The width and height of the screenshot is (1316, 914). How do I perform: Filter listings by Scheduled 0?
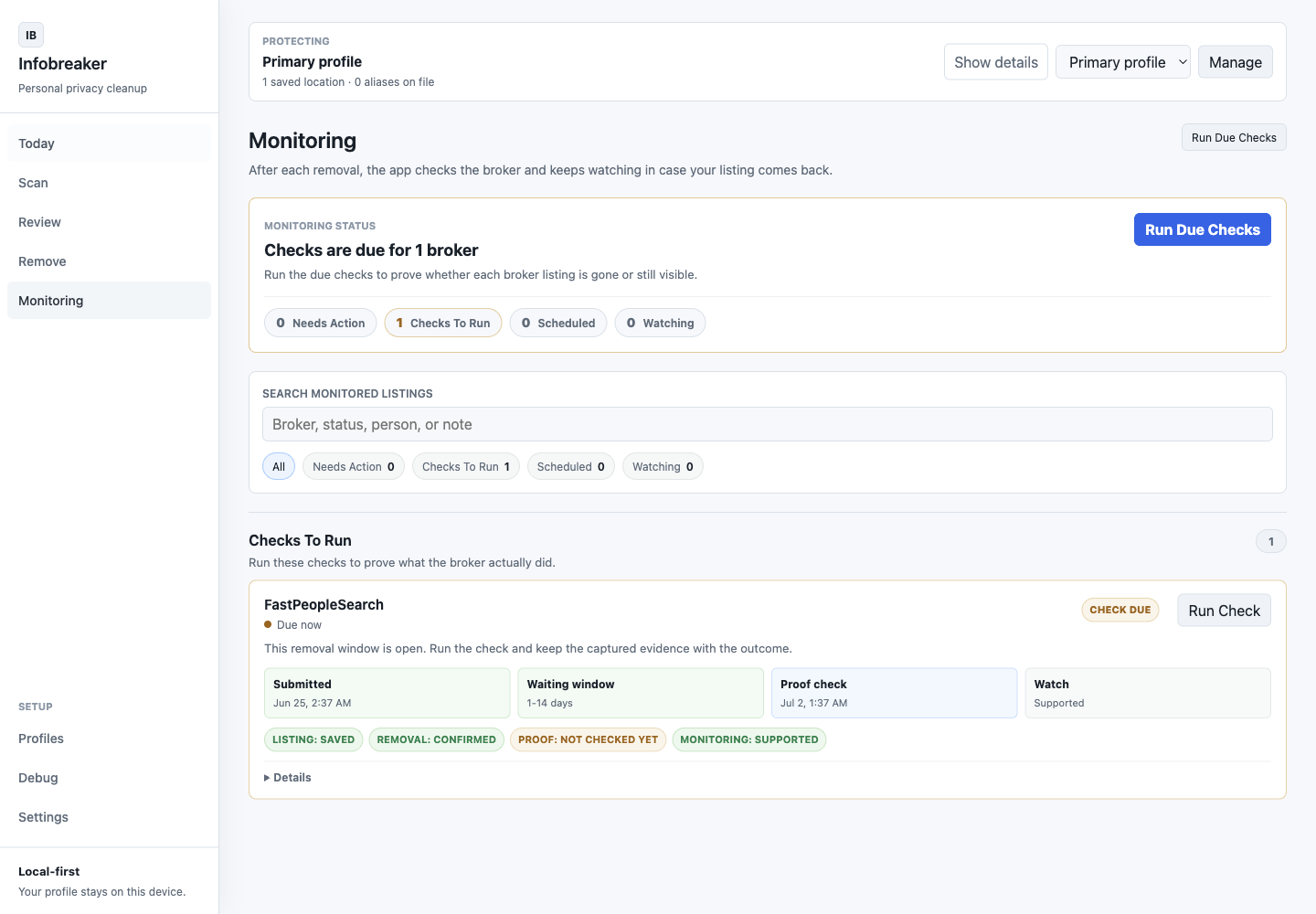pos(571,466)
